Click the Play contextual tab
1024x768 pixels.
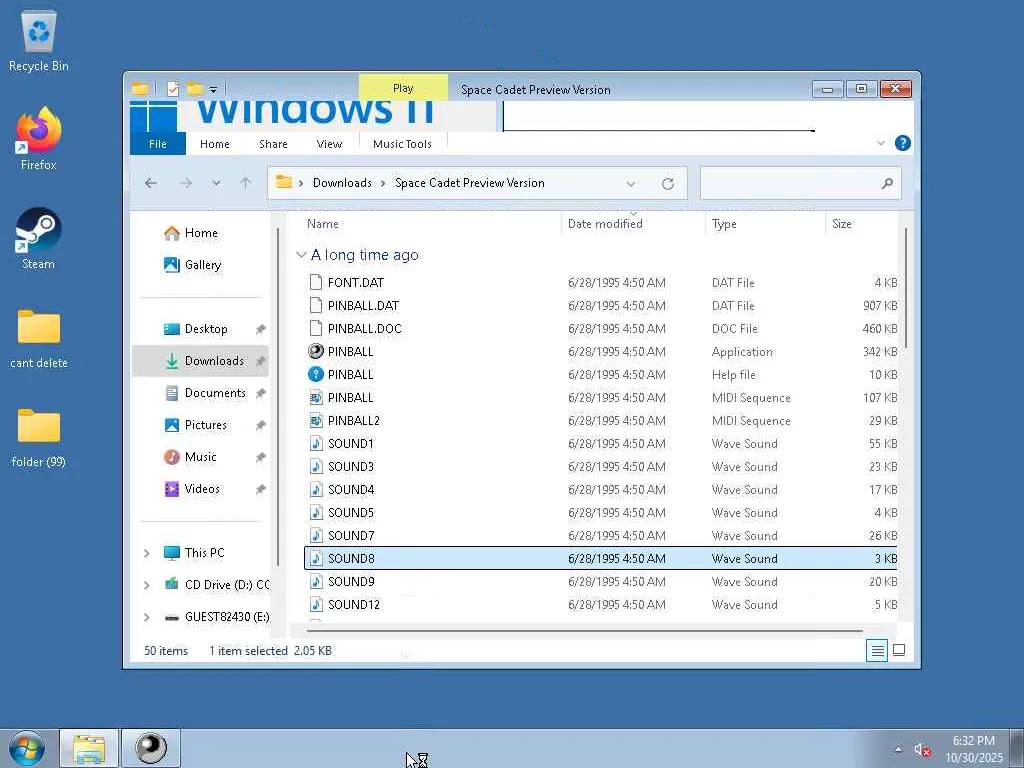tap(403, 88)
